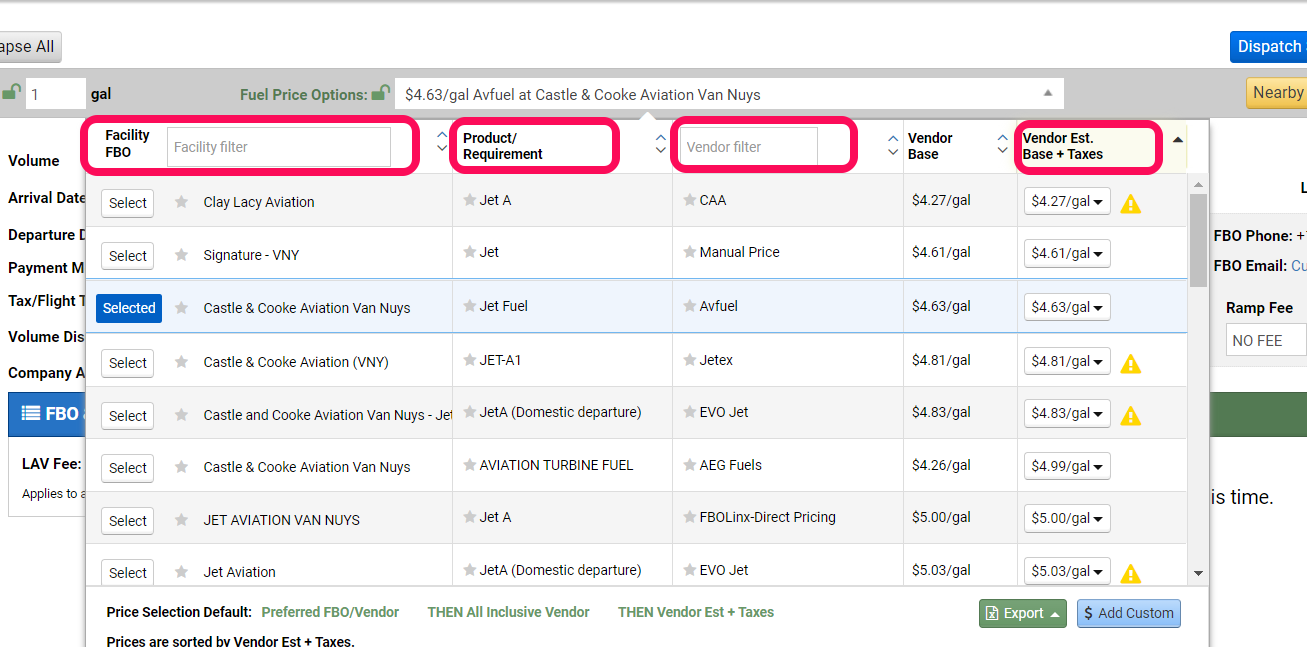Favorite star beside Jet Aviation facility

(181, 572)
